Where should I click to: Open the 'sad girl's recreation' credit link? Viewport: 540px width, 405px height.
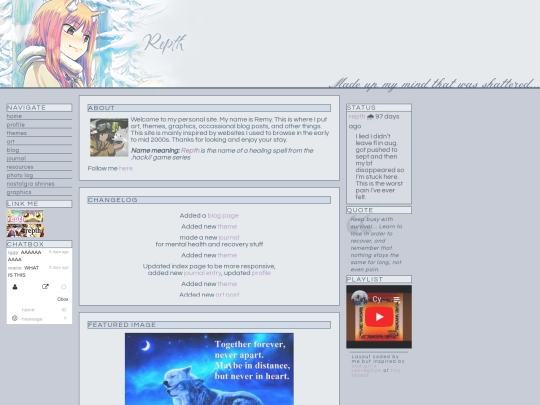tap(366, 368)
